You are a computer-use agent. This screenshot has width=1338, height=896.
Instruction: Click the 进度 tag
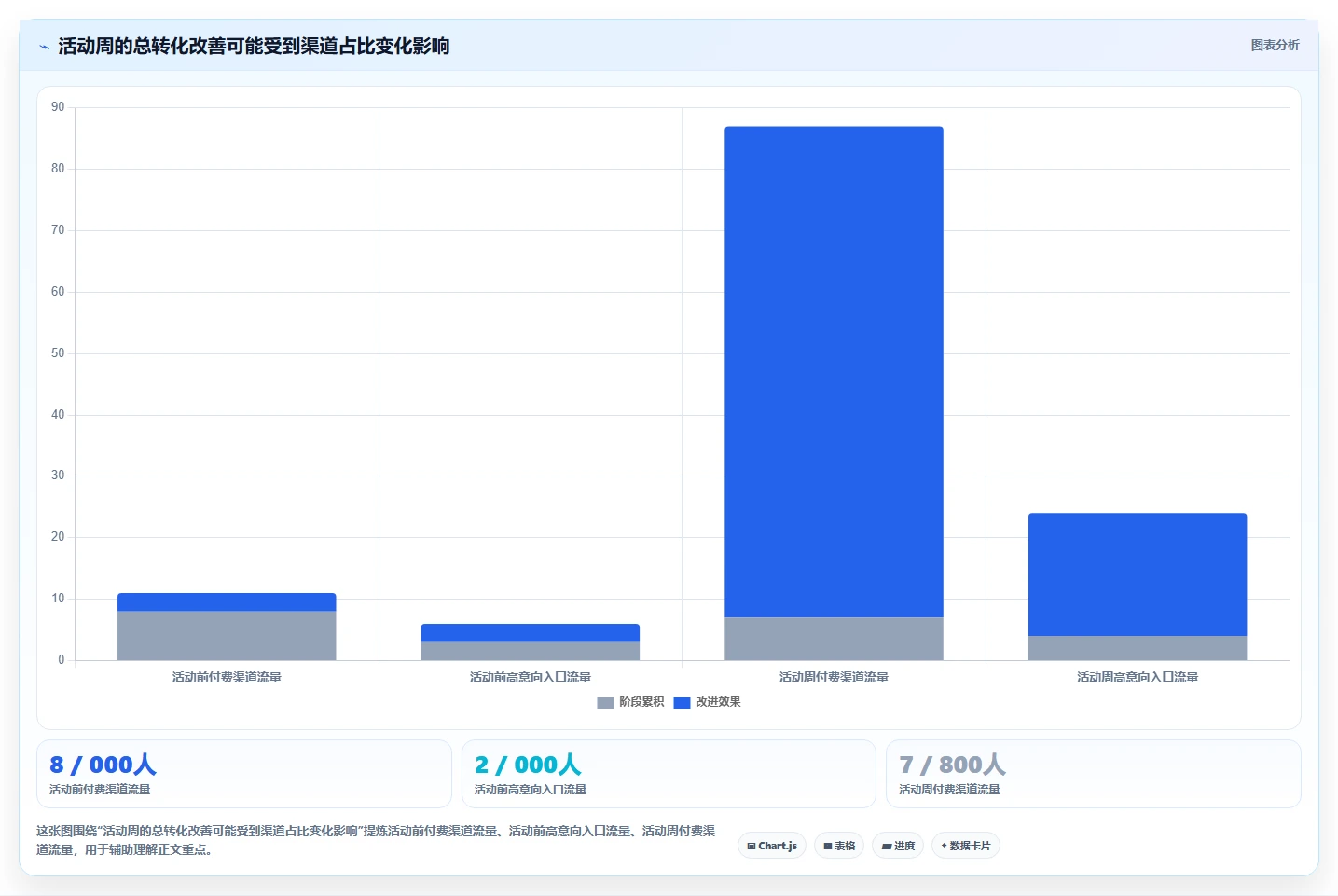tap(898, 846)
